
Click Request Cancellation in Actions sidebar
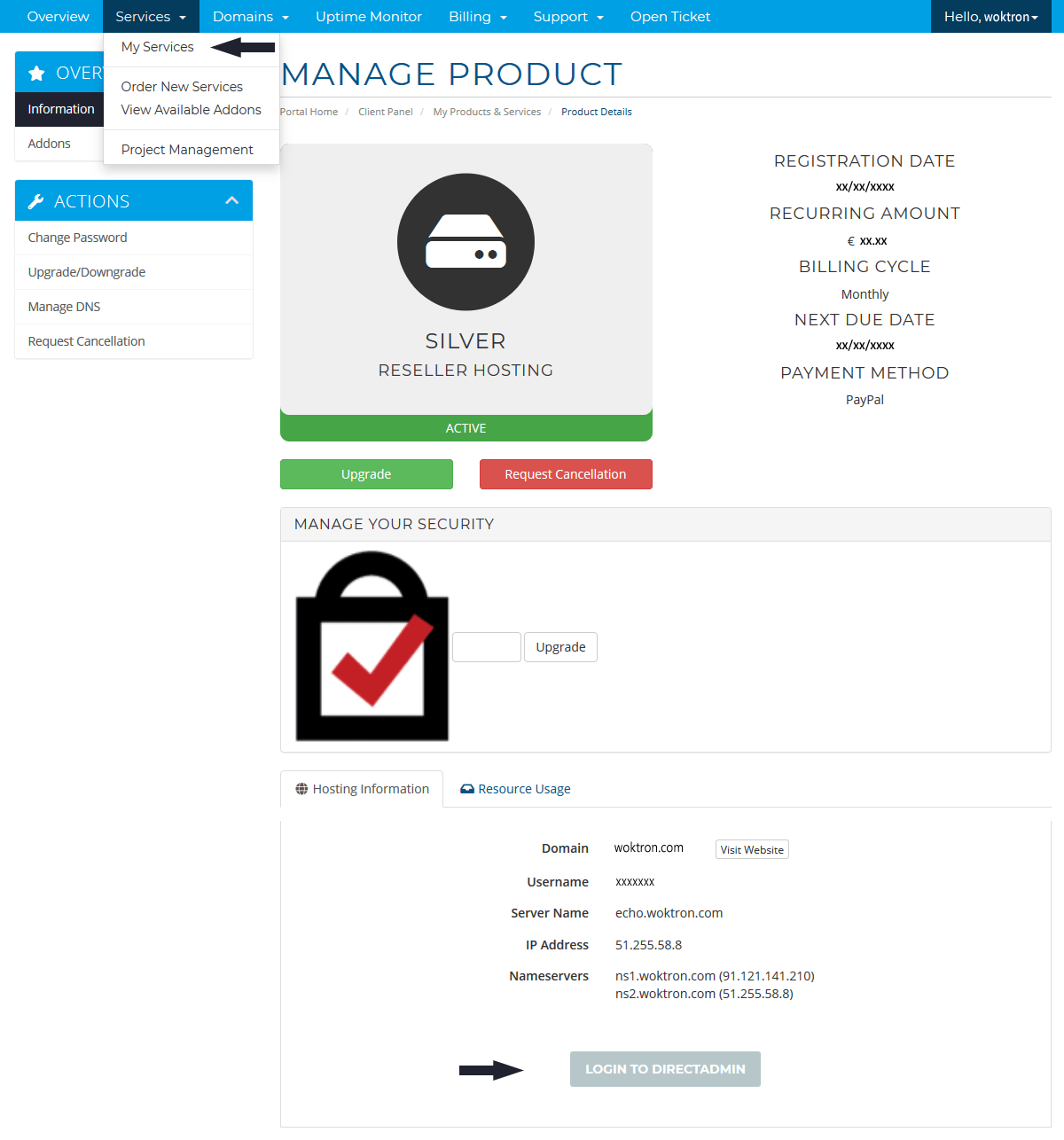coord(134,341)
